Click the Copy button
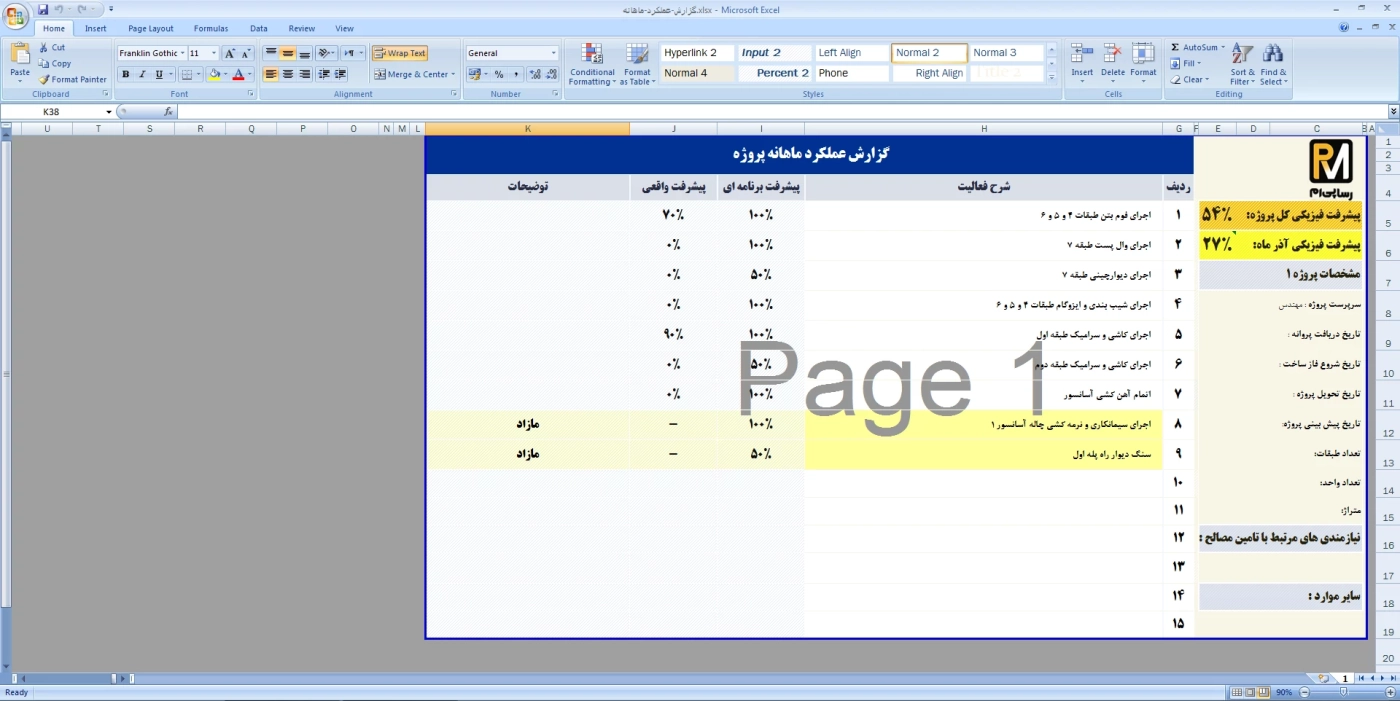1400x701 pixels. pyautogui.click(x=55, y=63)
